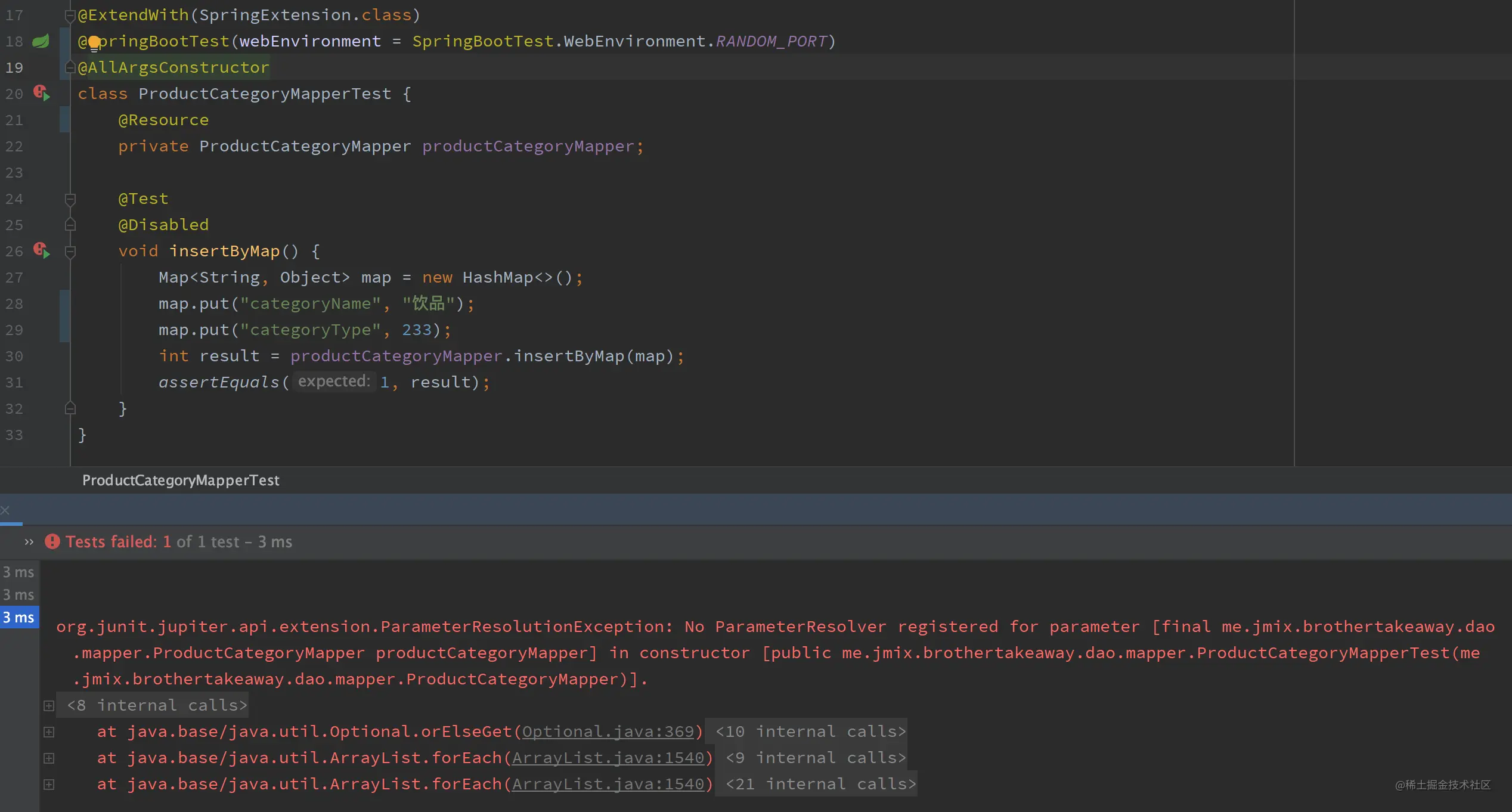Select the ProductCategoryMapperTest breadcrumb
Screen dimensions: 1512x812
(x=181, y=480)
